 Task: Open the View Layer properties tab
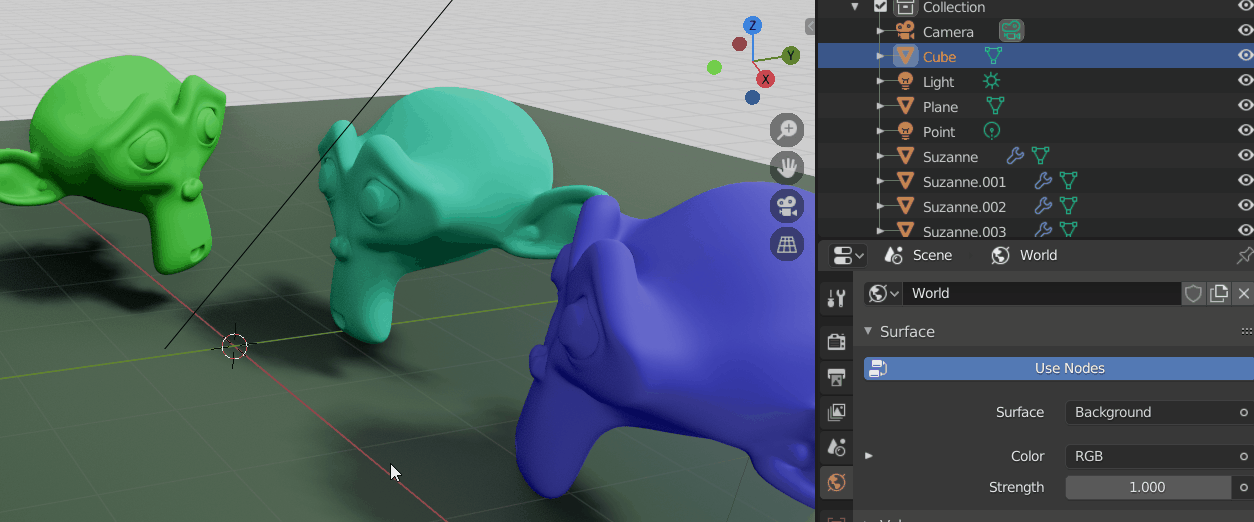point(836,412)
